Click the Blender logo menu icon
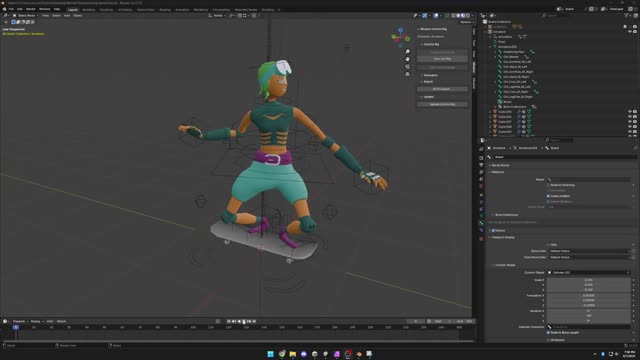 [4, 9]
